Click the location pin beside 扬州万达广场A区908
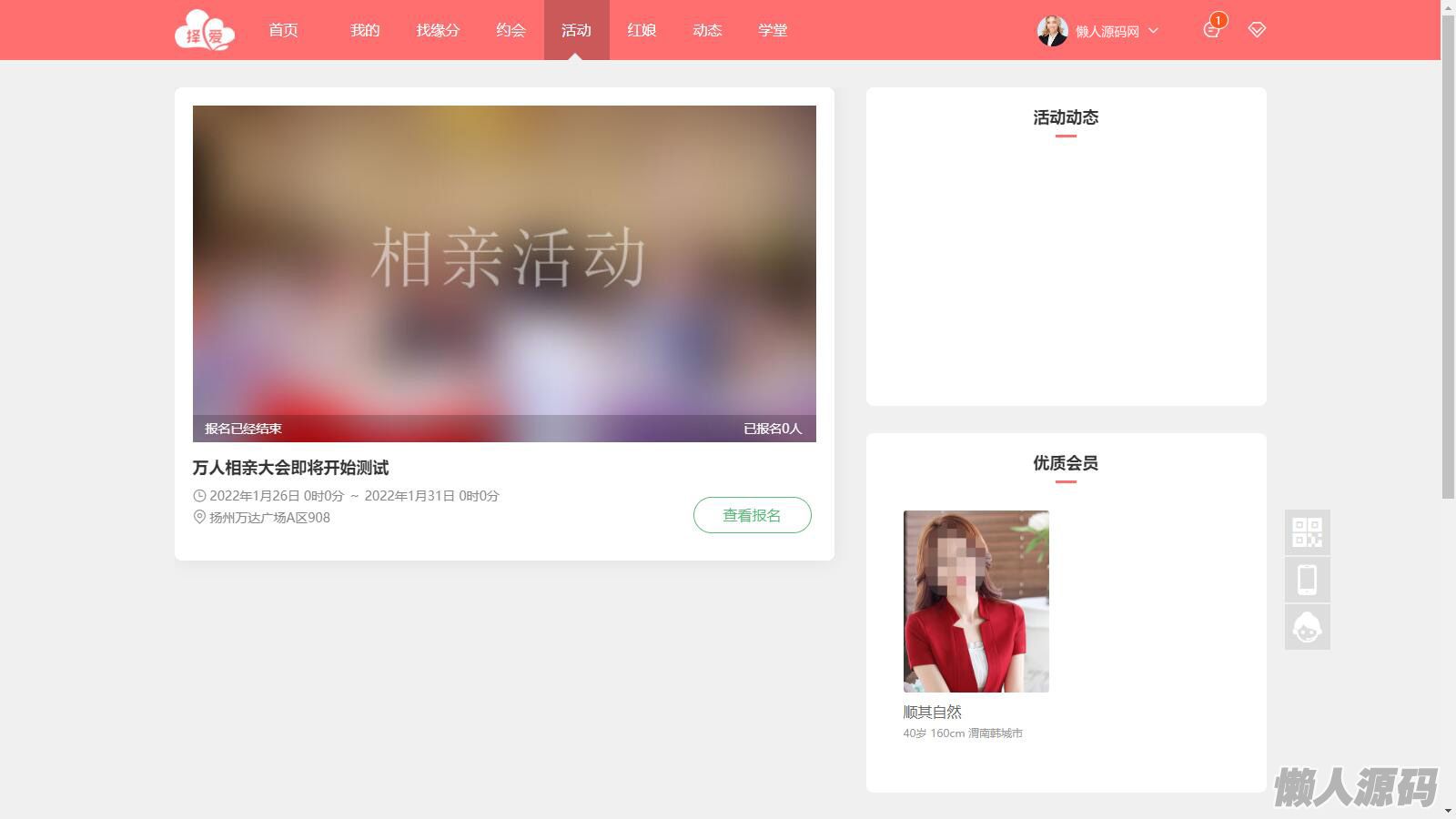 click(x=199, y=517)
